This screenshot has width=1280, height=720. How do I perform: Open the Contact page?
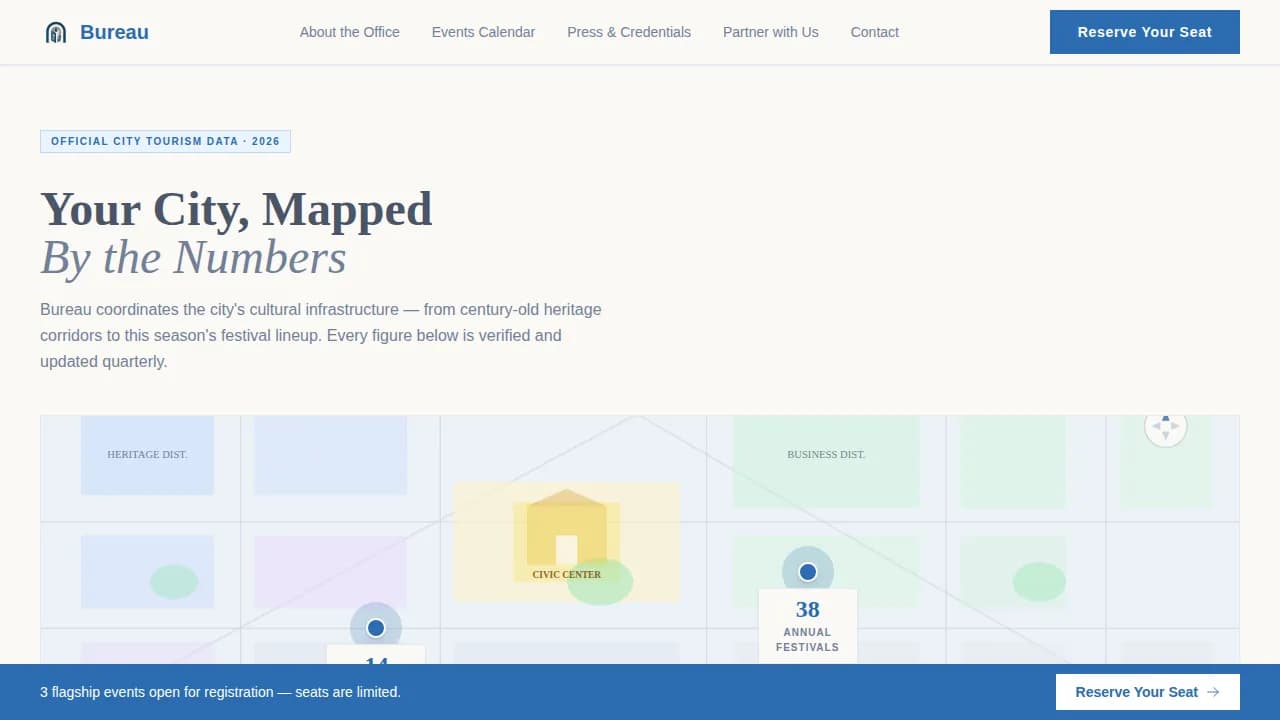click(875, 32)
